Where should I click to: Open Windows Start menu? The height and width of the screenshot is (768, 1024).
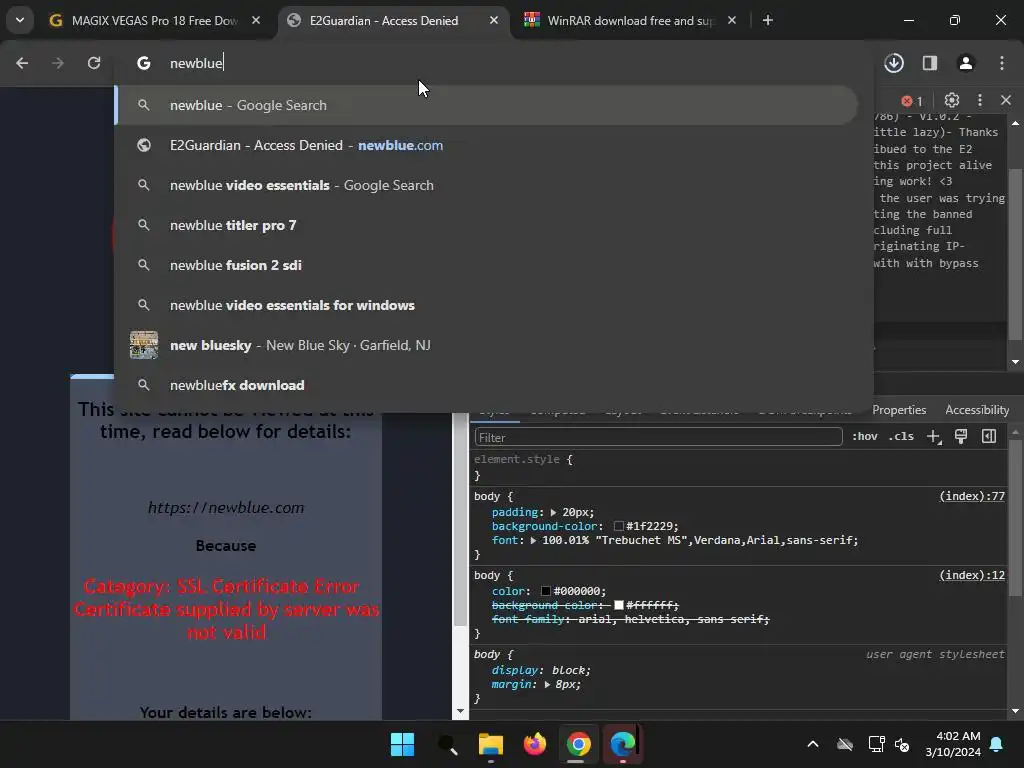[x=402, y=744]
